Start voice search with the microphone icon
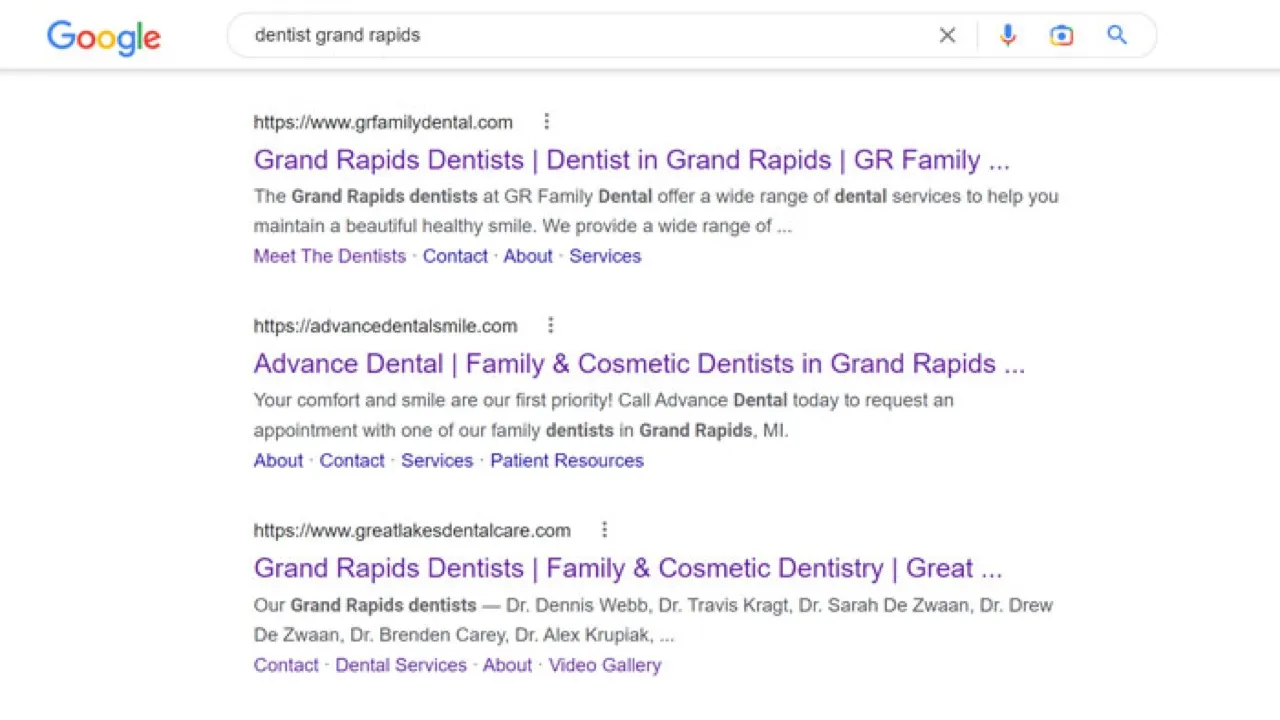 [1008, 36]
